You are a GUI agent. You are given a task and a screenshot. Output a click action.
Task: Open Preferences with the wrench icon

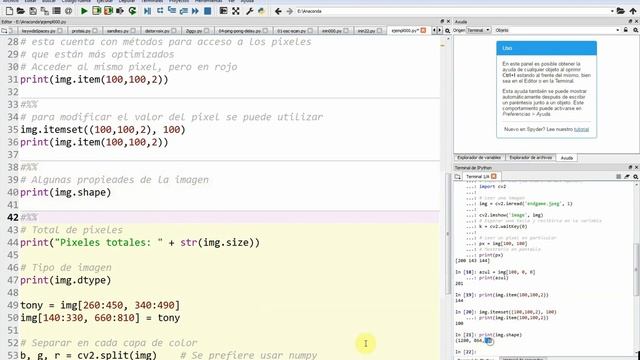tap(249, 11)
